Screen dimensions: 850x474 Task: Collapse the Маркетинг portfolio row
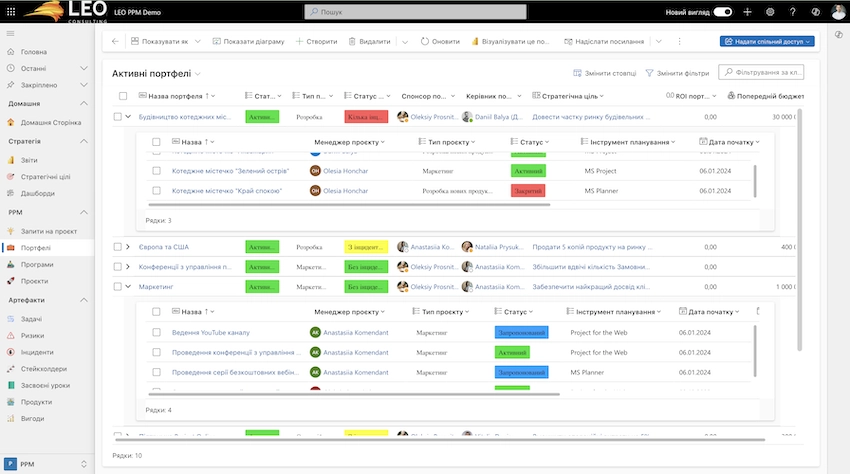128,286
